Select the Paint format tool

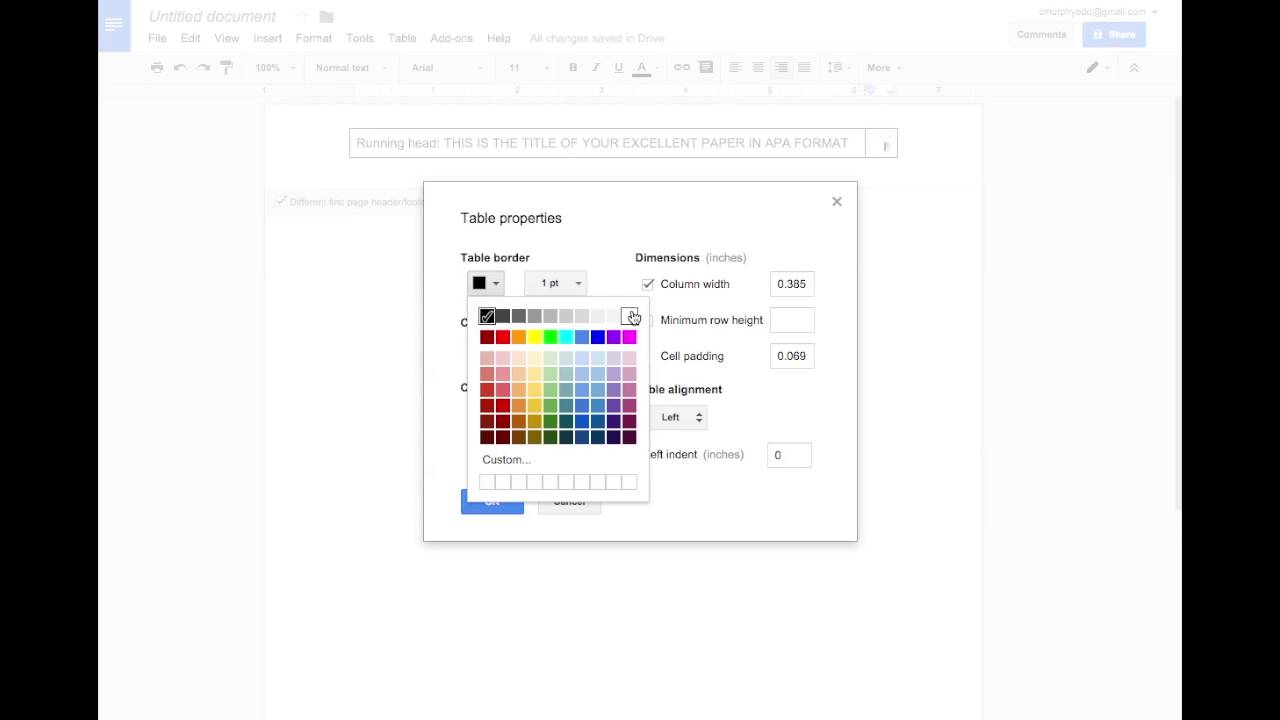pos(226,68)
